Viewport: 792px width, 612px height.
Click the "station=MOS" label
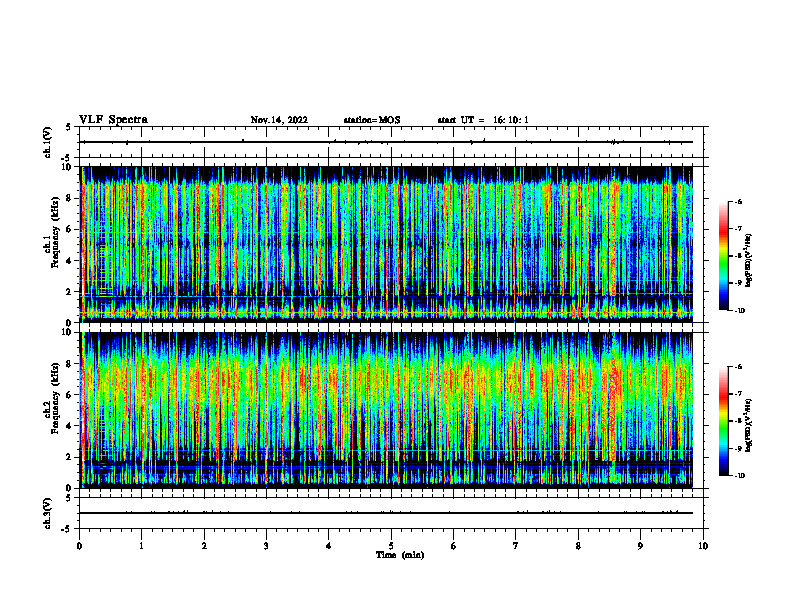[372, 120]
